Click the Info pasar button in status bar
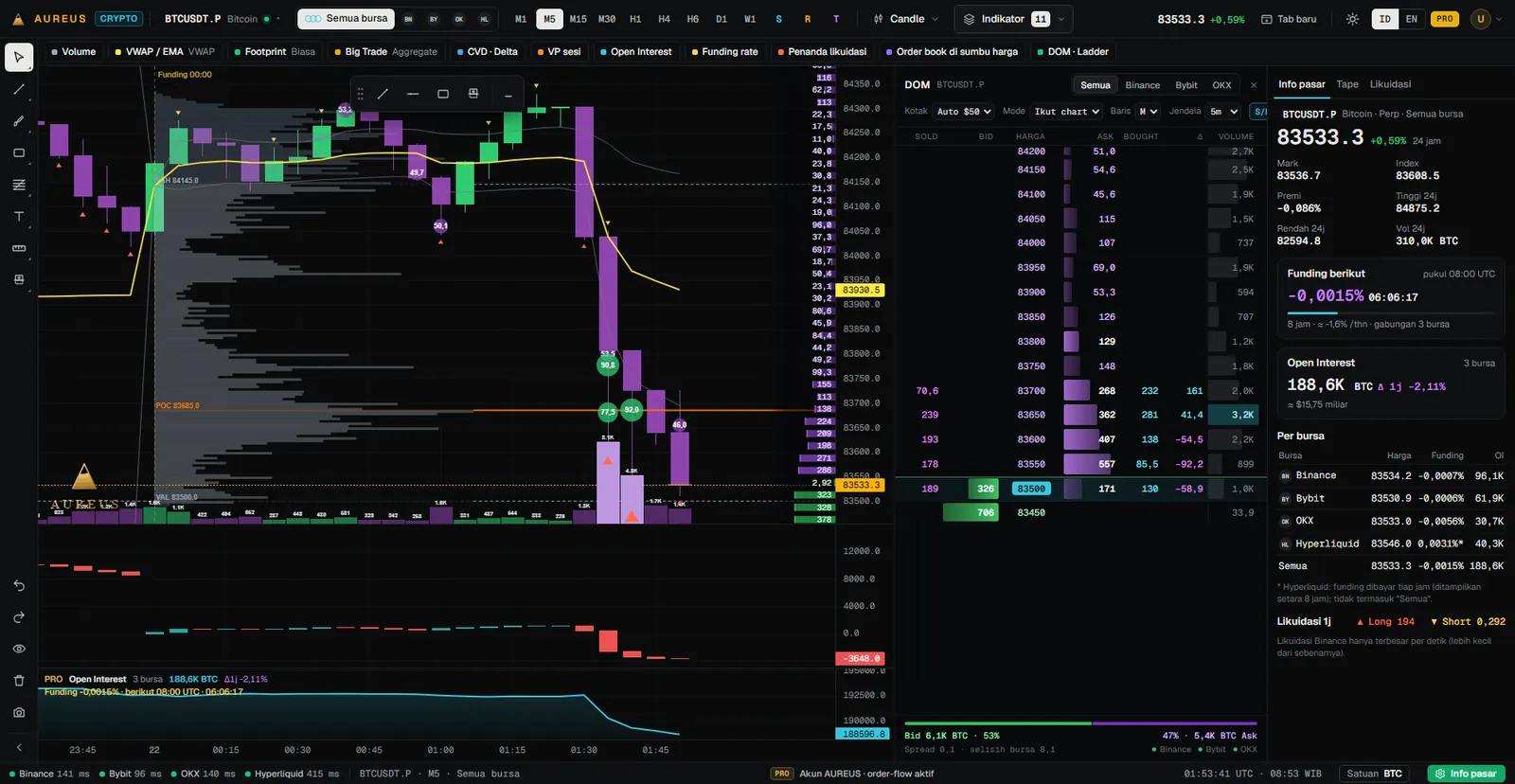The width and height of the screenshot is (1515, 784). 1466,774
